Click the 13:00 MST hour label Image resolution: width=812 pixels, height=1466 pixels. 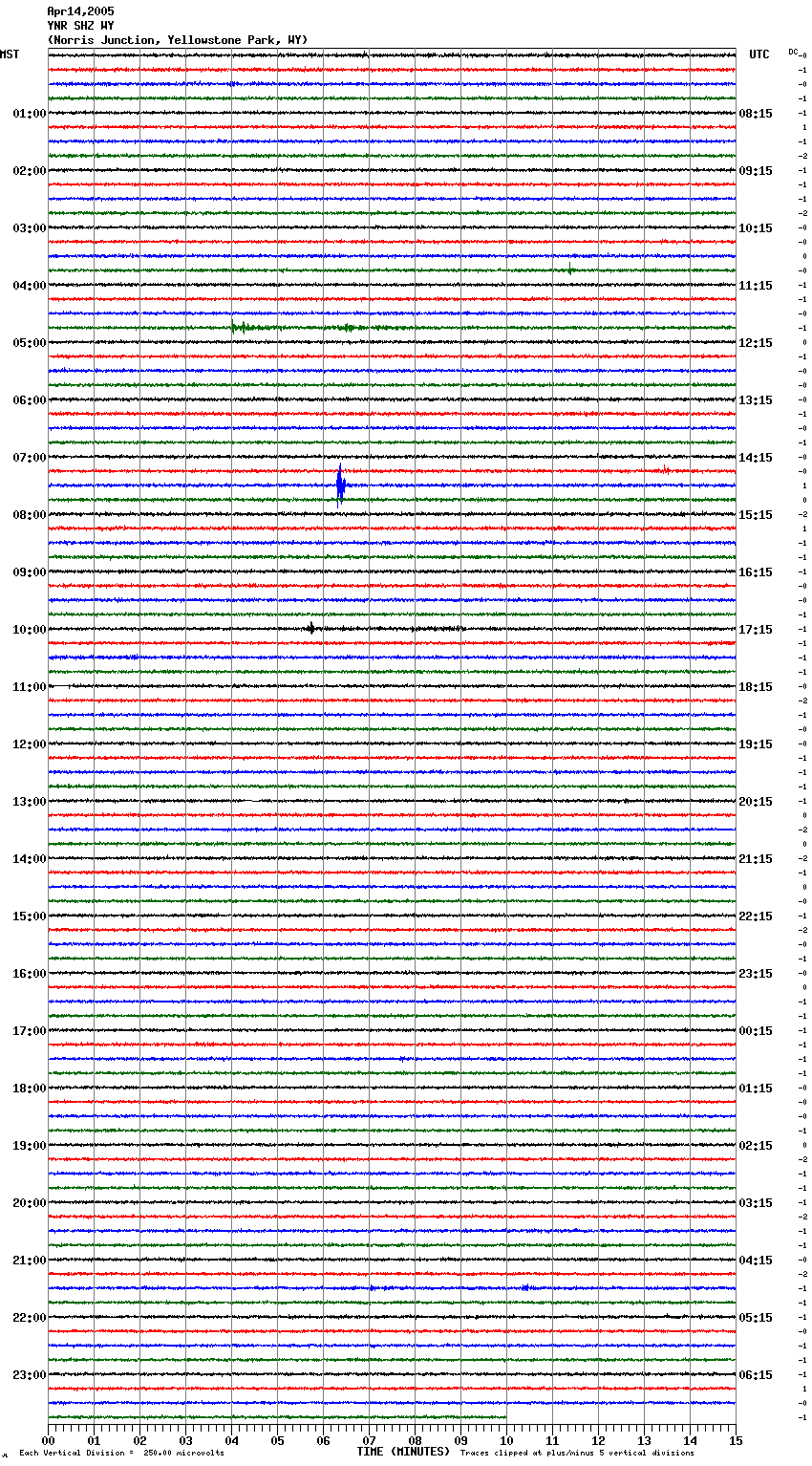click(x=30, y=802)
